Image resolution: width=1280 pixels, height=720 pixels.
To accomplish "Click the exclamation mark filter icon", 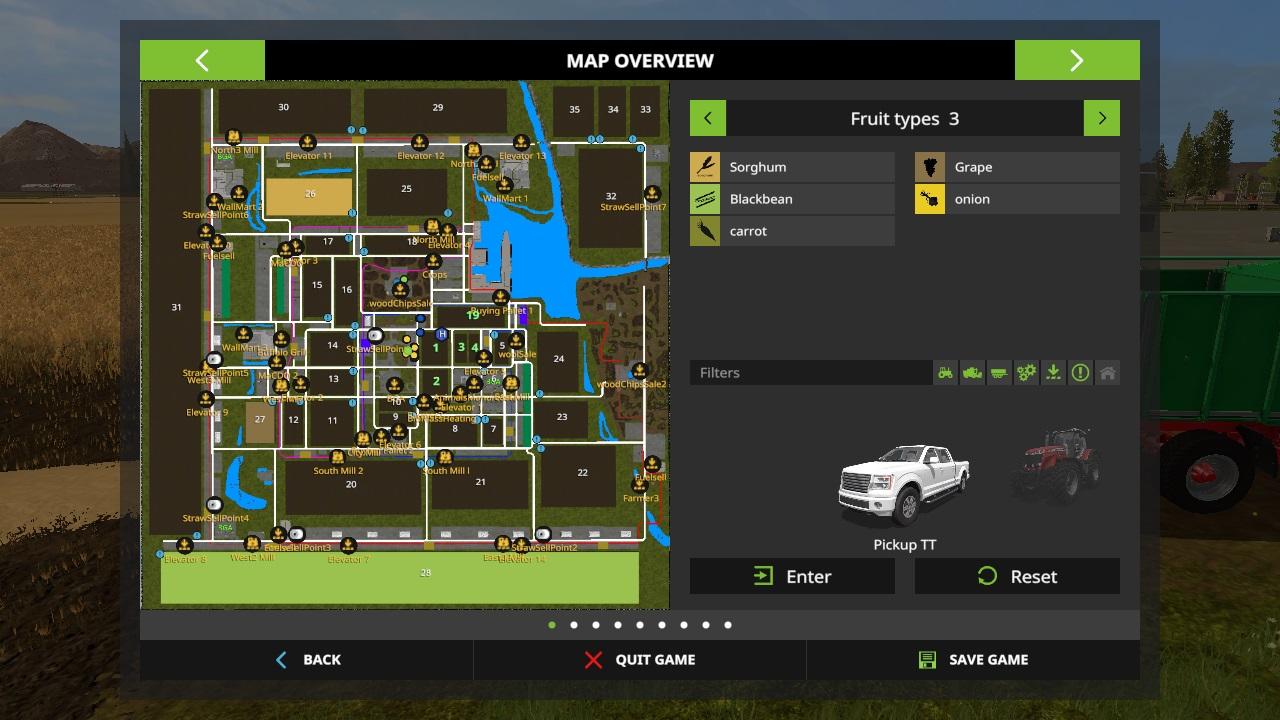I will [1080, 373].
